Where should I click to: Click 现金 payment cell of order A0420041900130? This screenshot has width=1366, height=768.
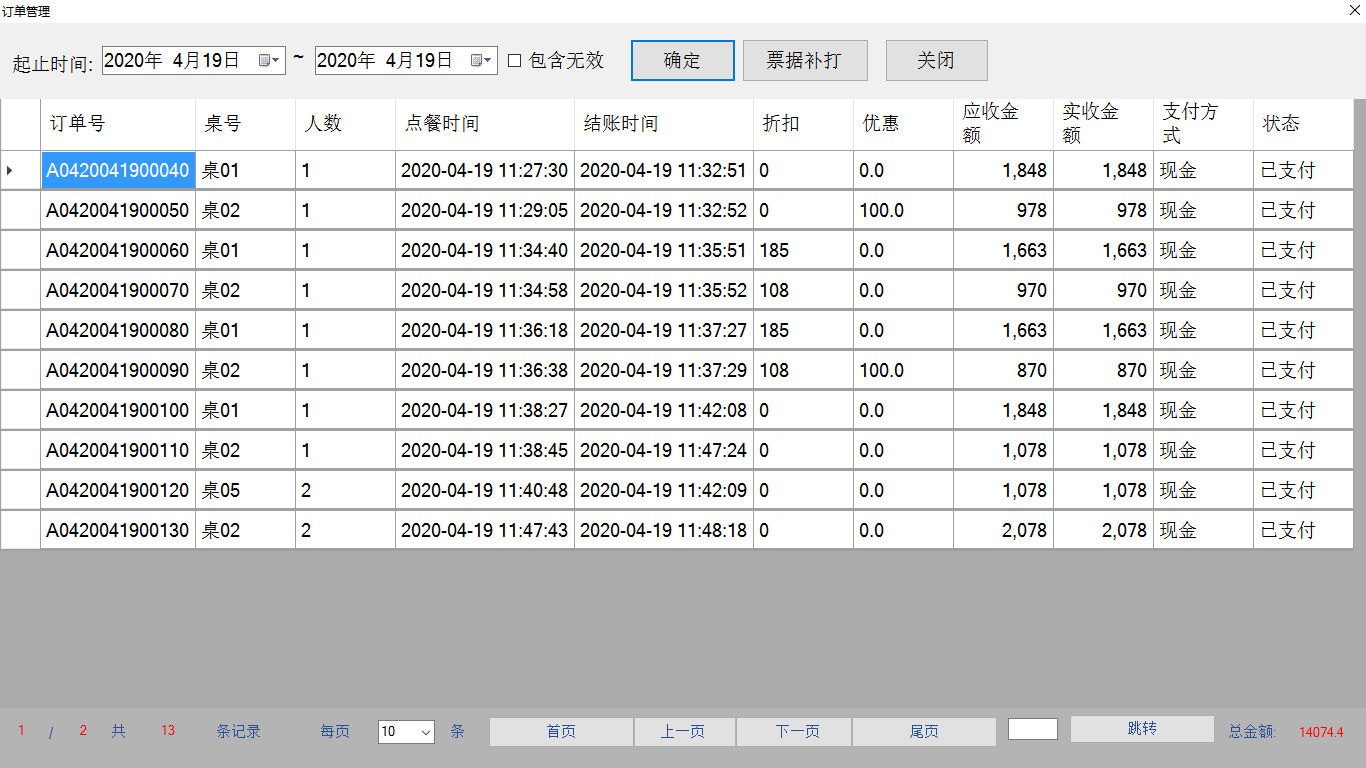(1204, 531)
